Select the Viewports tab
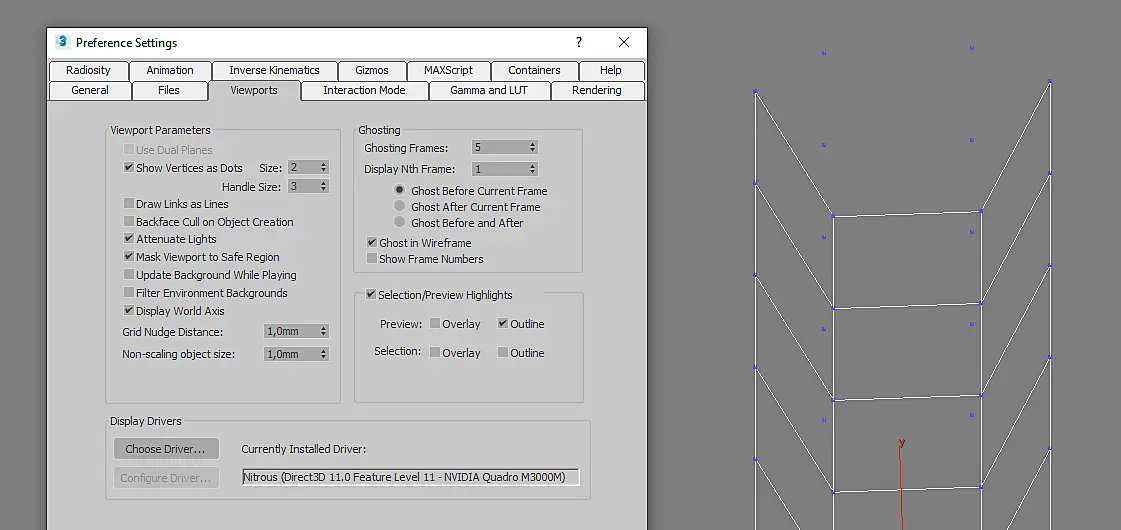This screenshot has width=1121, height=530. [x=254, y=90]
